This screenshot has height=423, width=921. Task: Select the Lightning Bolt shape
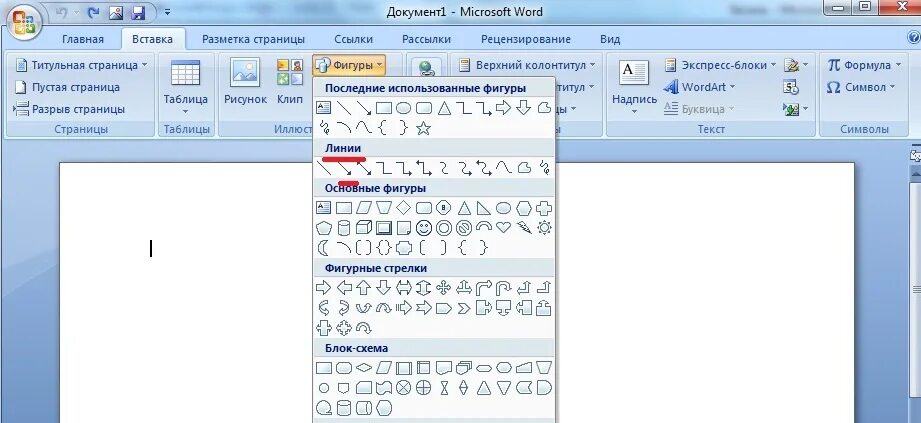(x=524, y=227)
